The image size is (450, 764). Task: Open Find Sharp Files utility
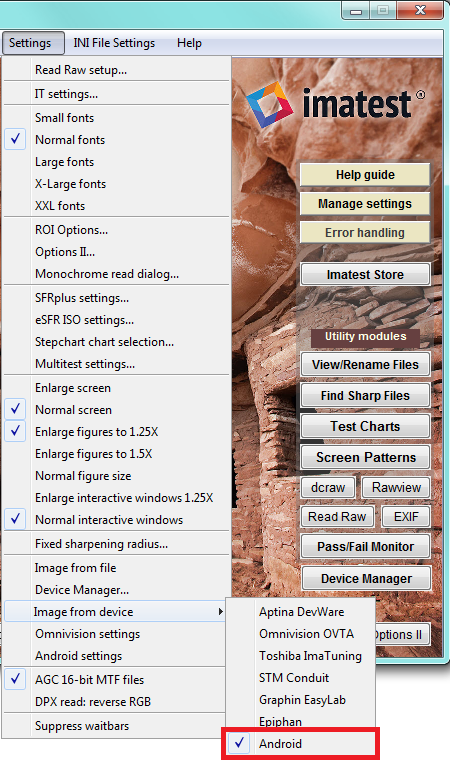[x=365, y=395]
